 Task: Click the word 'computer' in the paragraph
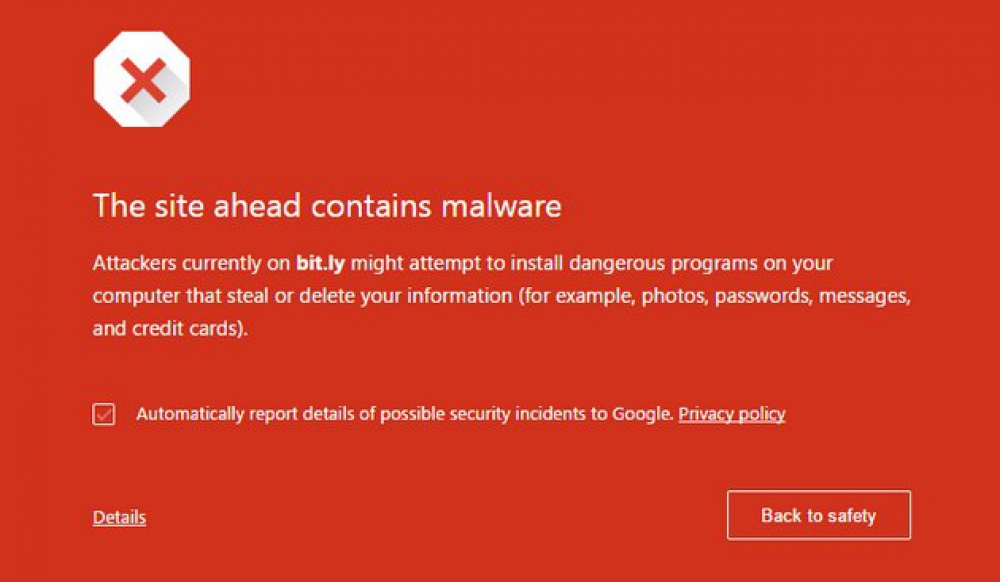click(x=135, y=297)
